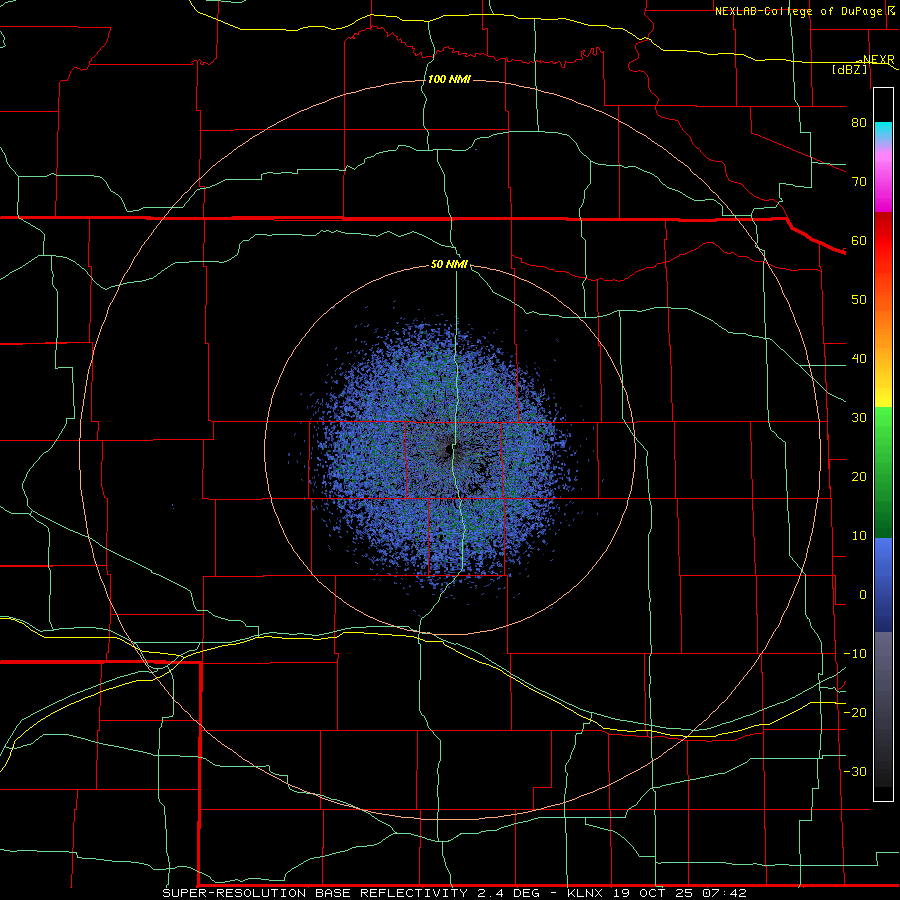This screenshot has width=900, height=900.
Task: Click the '100 NMI' range ring label
Action: point(449,79)
